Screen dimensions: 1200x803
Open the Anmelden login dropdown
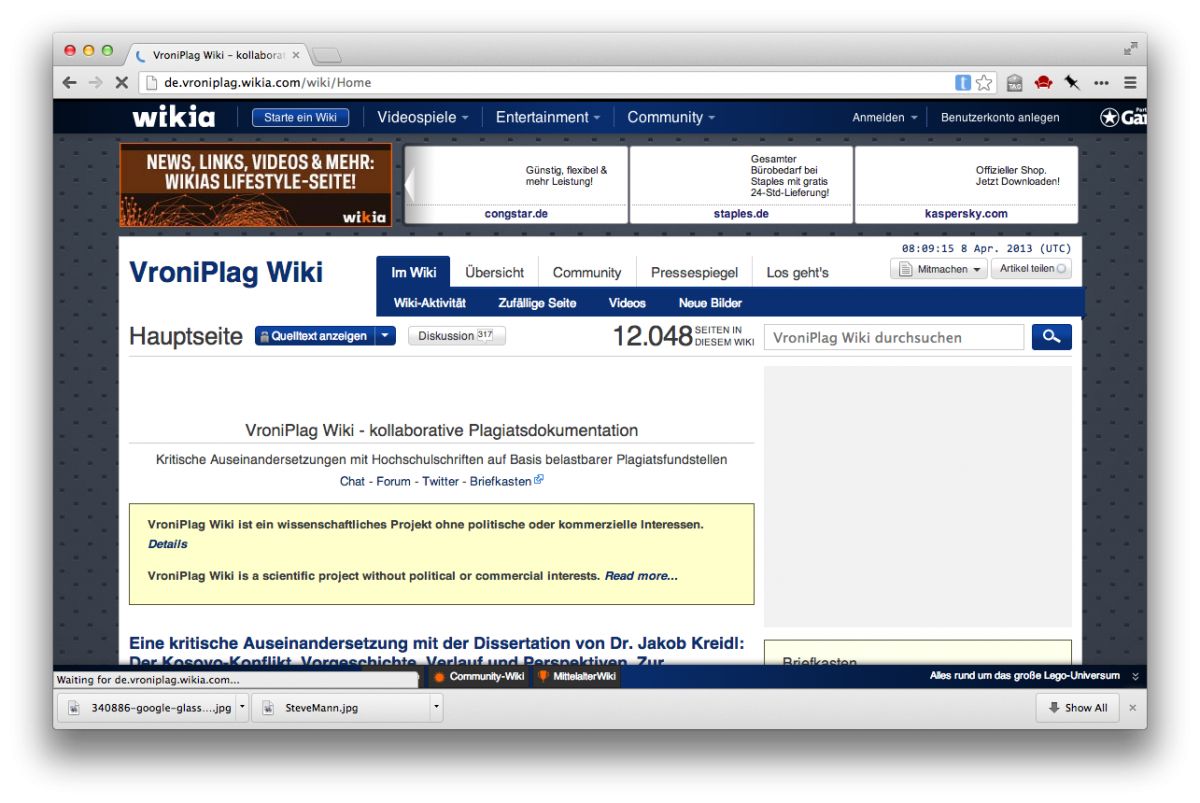pyautogui.click(x=884, y=117)
